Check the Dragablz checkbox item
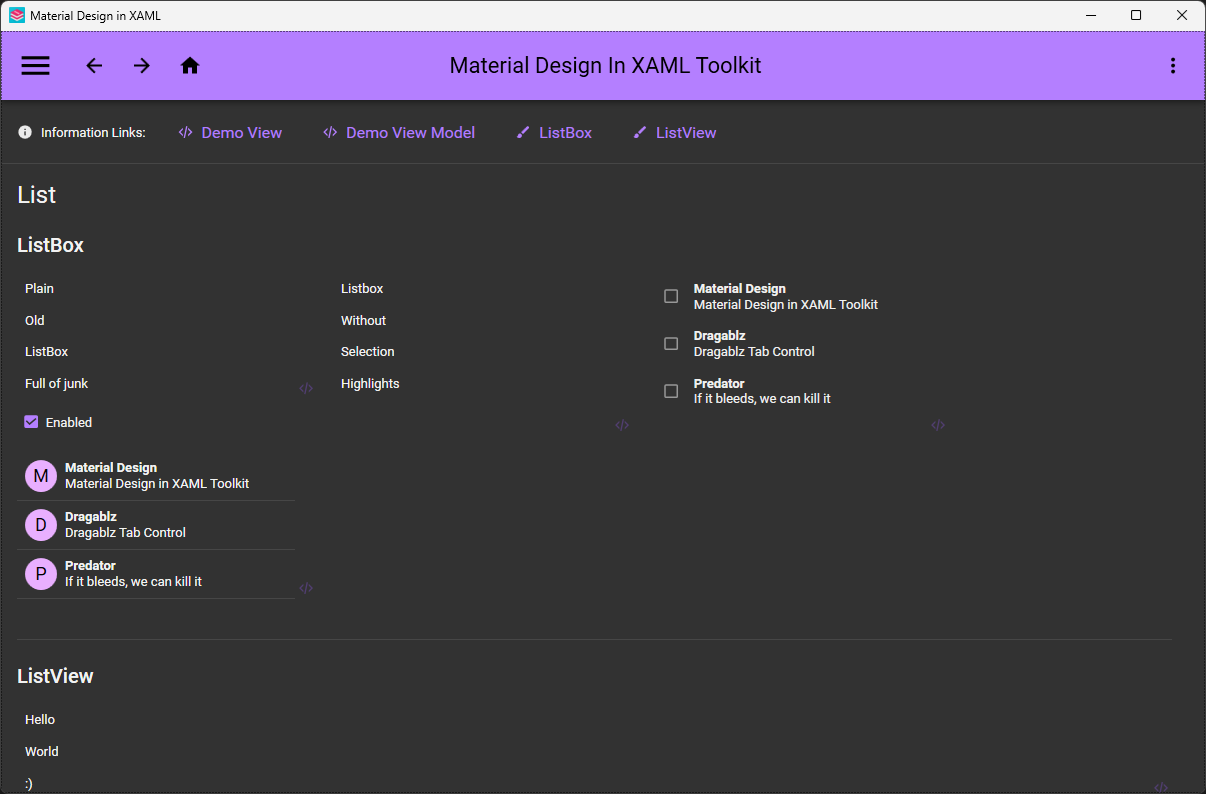Image resolution: width=1206 pixels, height=794 pixels. click(x=671, y=343)
